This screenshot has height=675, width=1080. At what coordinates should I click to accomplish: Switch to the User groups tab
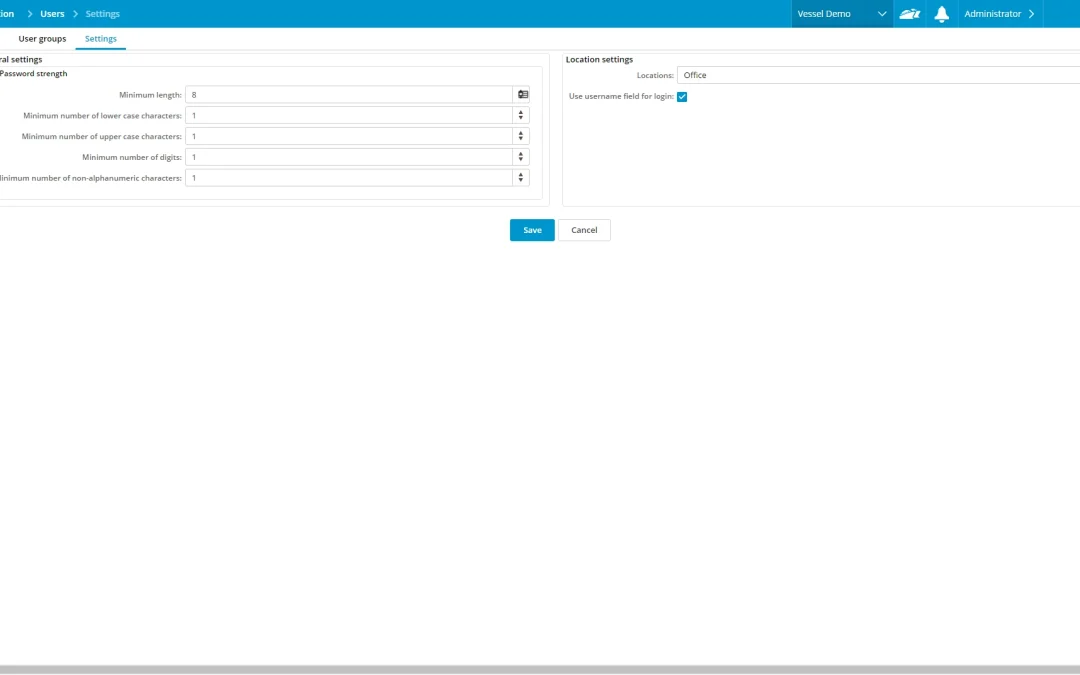pyautogui.click(x=42, y=39)
